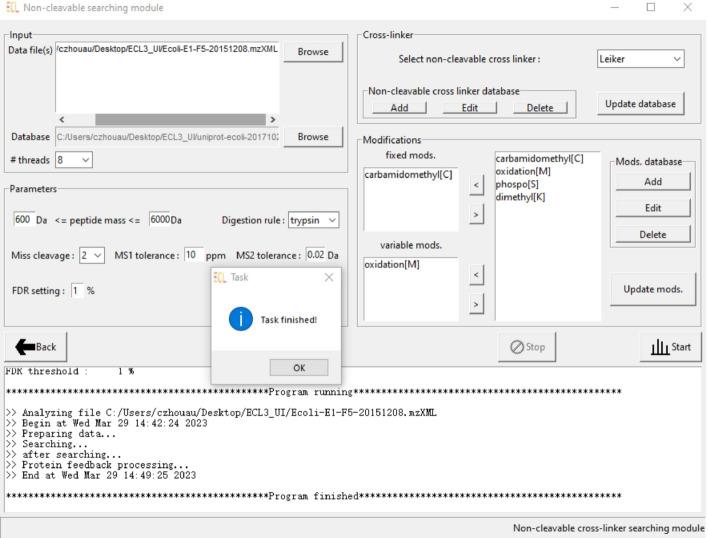Open the Leiker cross-linker dropdown
708x538 pixels.
click(641, 59)
